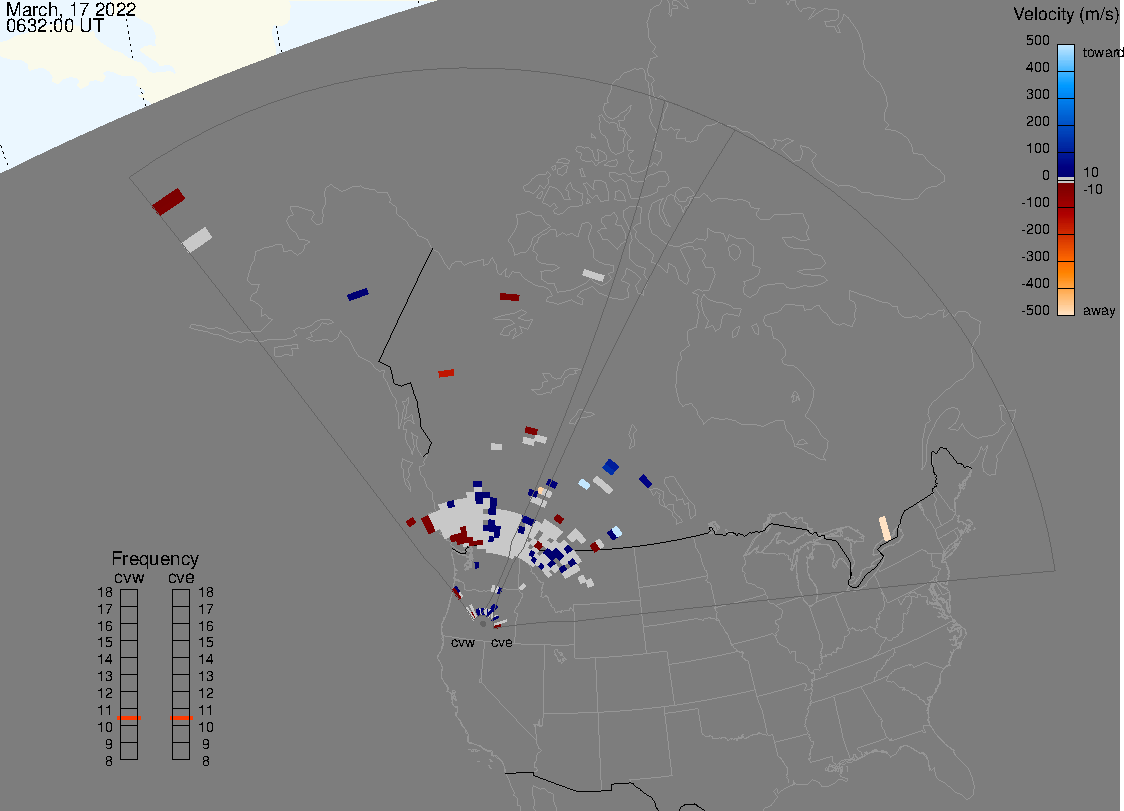Click the 8 label right of cve bar
Viewport: 1124px width, 811px height.
click(206, 762)
